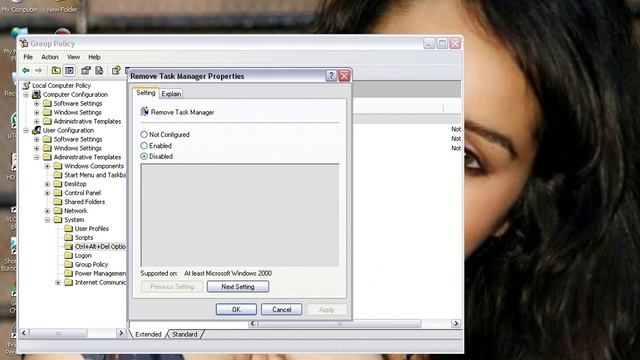This screenshot has width=640, height=360.
Task: Click the New Folder desktop icon label
Action: (x=62, y=9)
